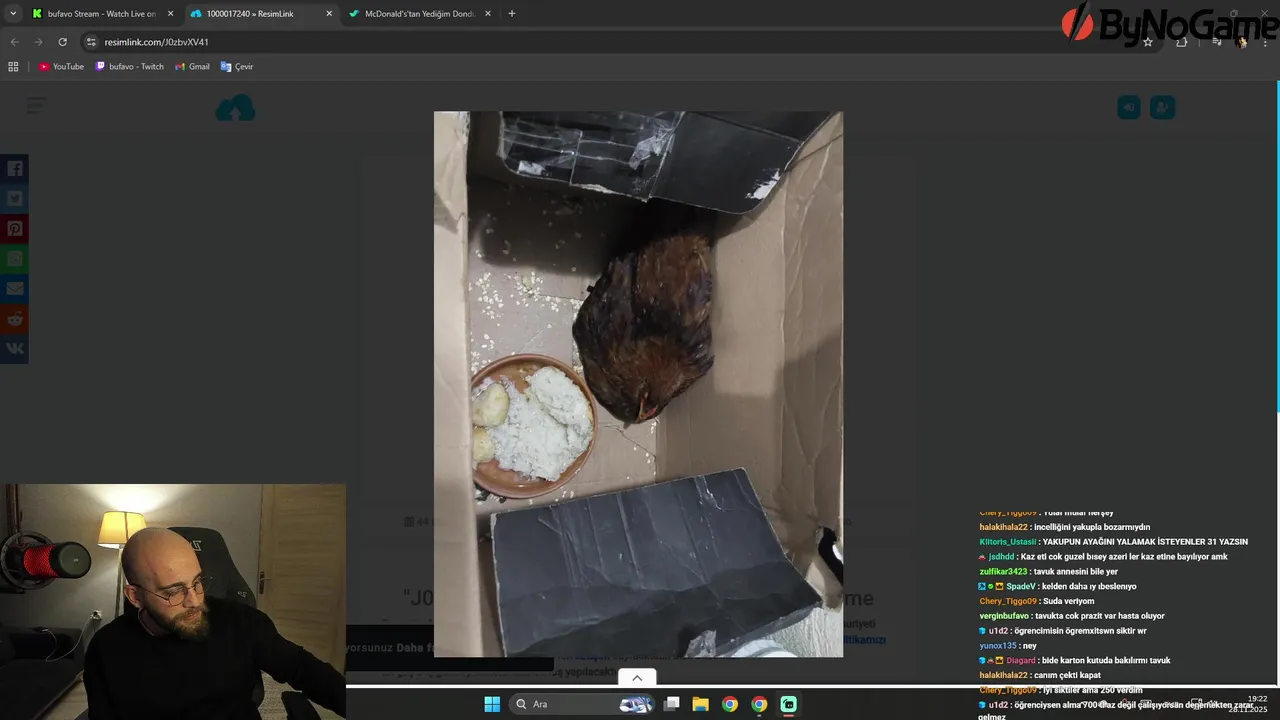Click chat username Diagard
1280x720 pixels.
pos(1021,660)
